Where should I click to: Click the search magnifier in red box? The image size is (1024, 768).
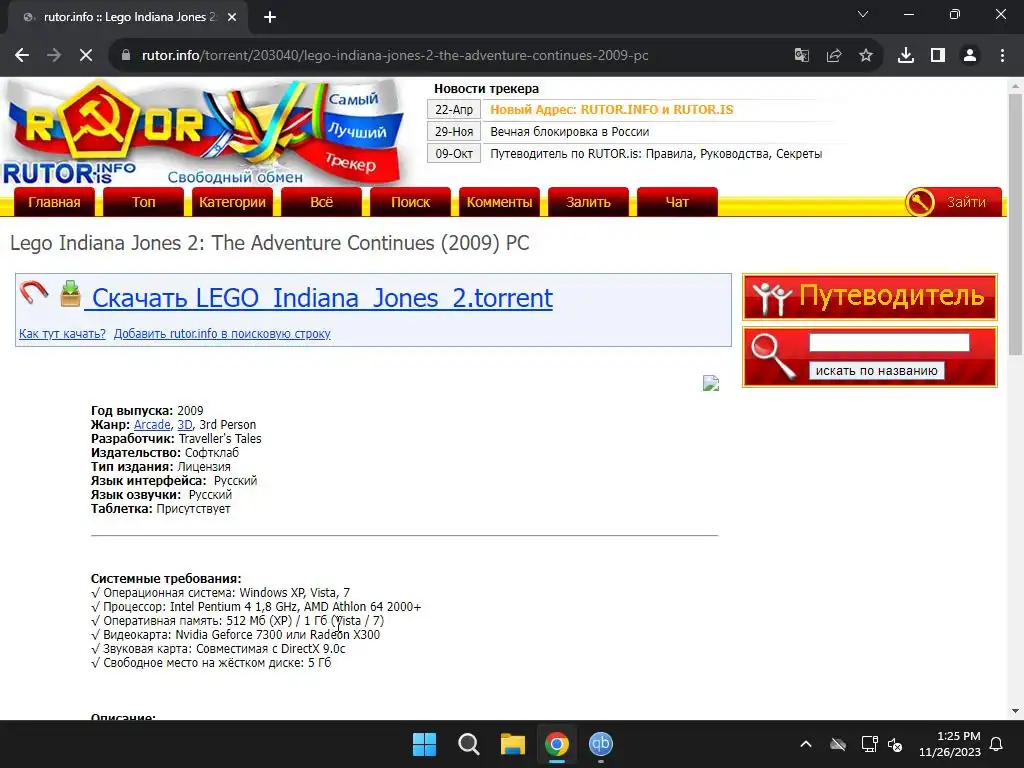point(773,356)
